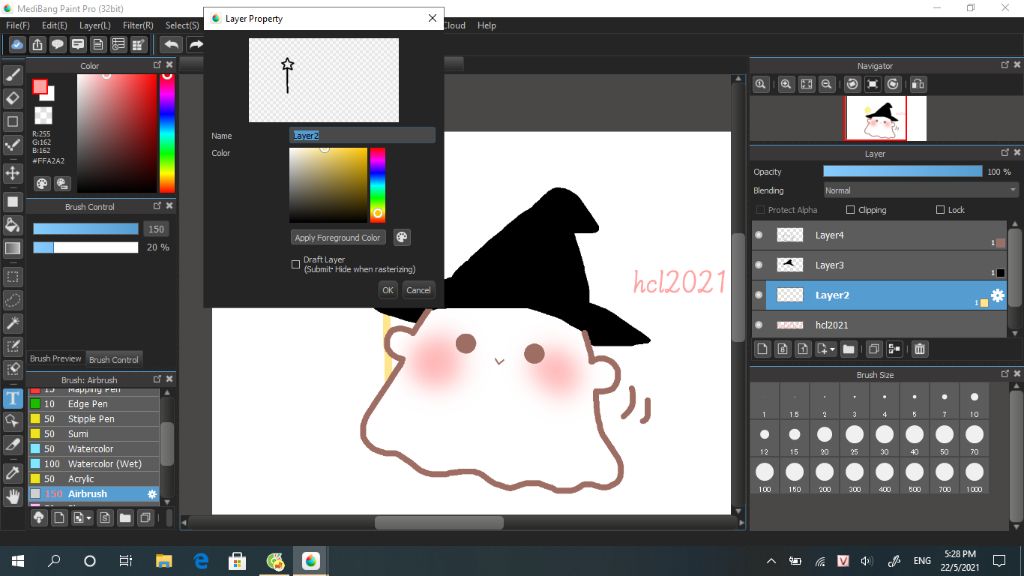The width and height of the screenshot is (1024, 576).
Task: Select brush size 100 preset
Action: pos(764,476)
